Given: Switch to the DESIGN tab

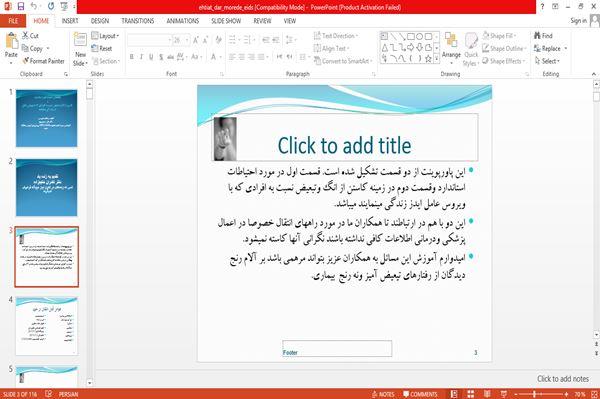Looking at the screenshot, I should pyautogui.click(x=100, y=21).
